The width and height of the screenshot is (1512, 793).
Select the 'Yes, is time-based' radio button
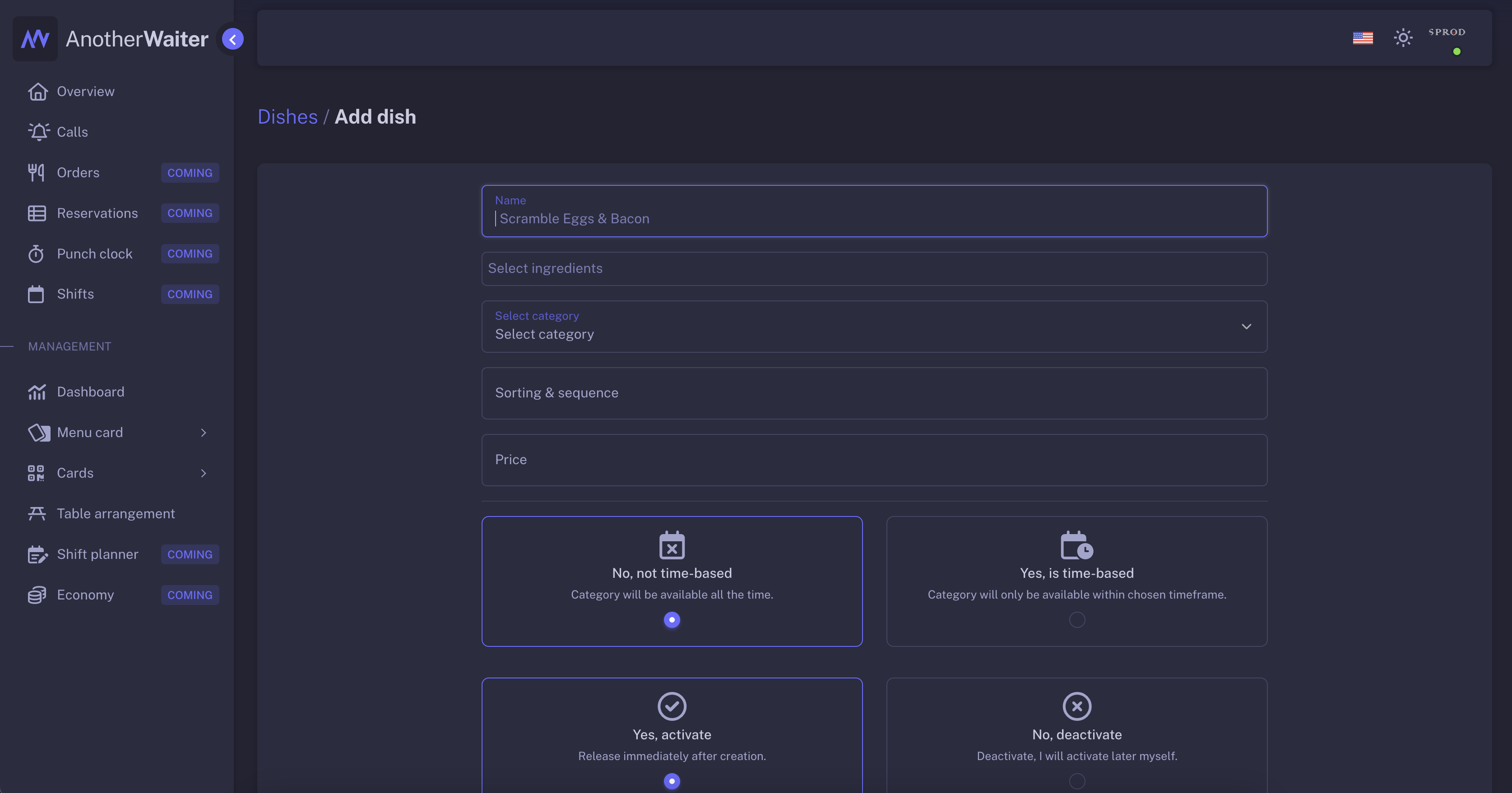pos(1077,620)
